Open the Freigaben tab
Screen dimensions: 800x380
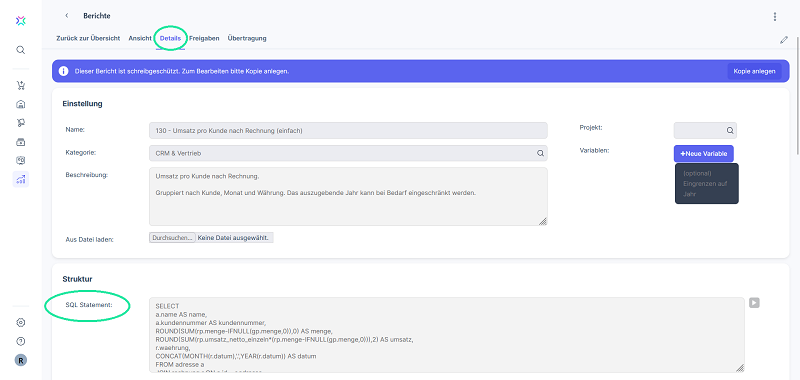204,38
